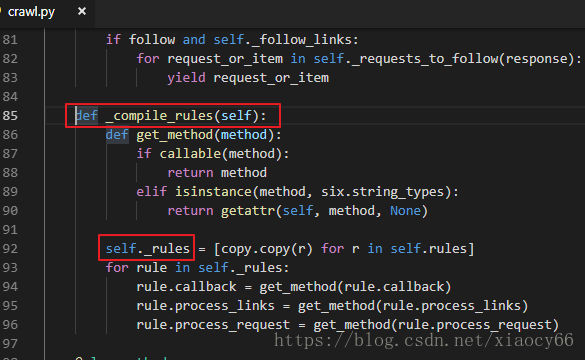This screenshot has height=360, width=585.
Task: Click 'rule.callback' at start of line 94
Action: (x=186, y=287)
